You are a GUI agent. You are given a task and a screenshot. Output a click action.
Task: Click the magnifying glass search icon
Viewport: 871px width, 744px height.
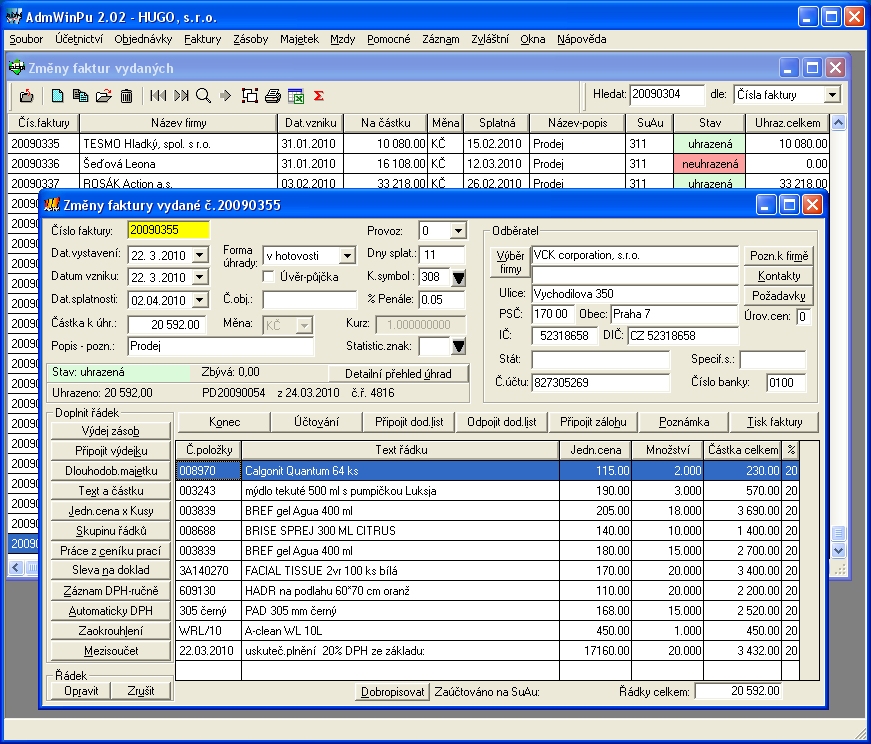click(203, 96)
